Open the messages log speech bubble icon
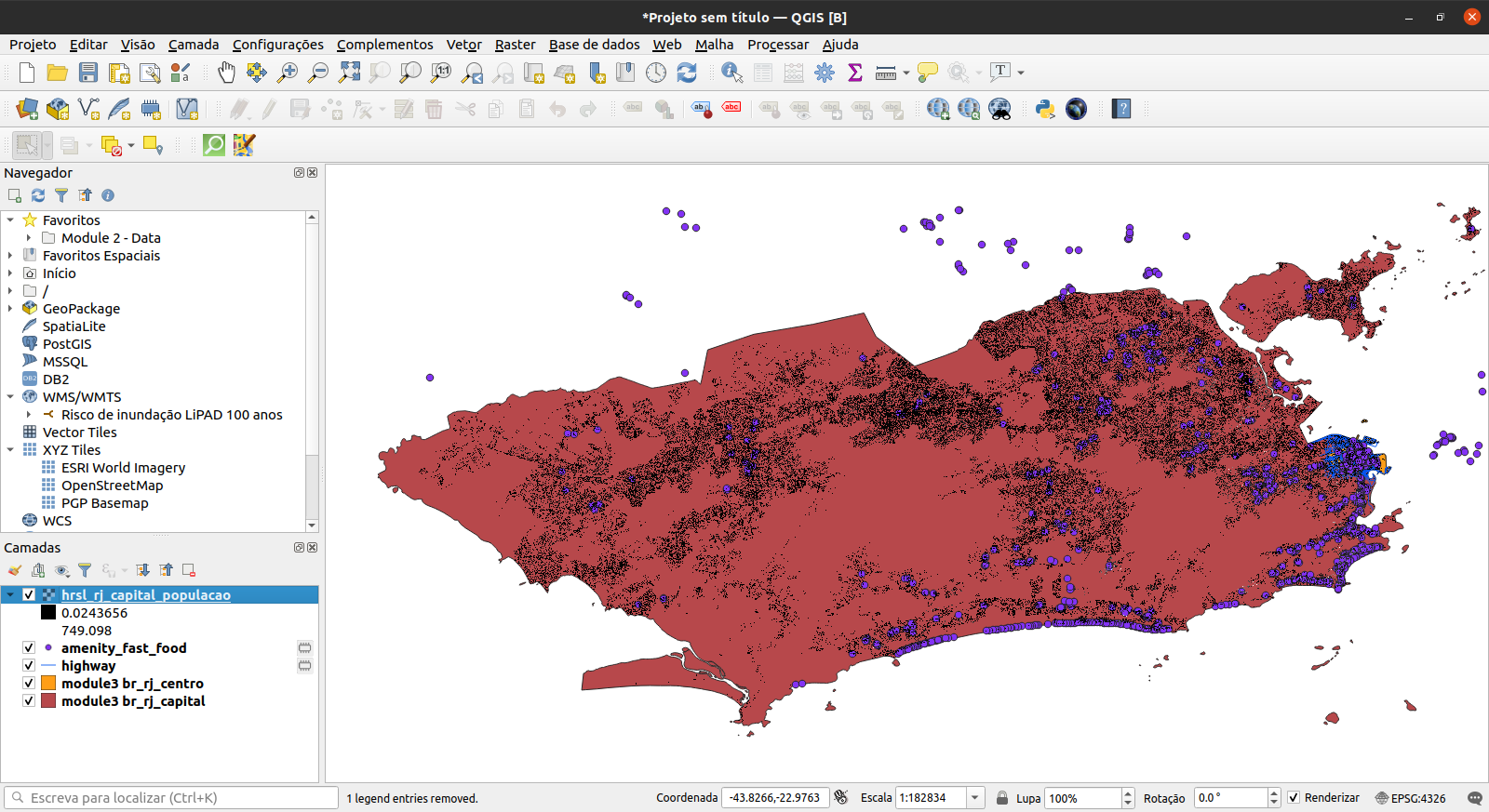1489x812 pixels. pos(1475,798)
